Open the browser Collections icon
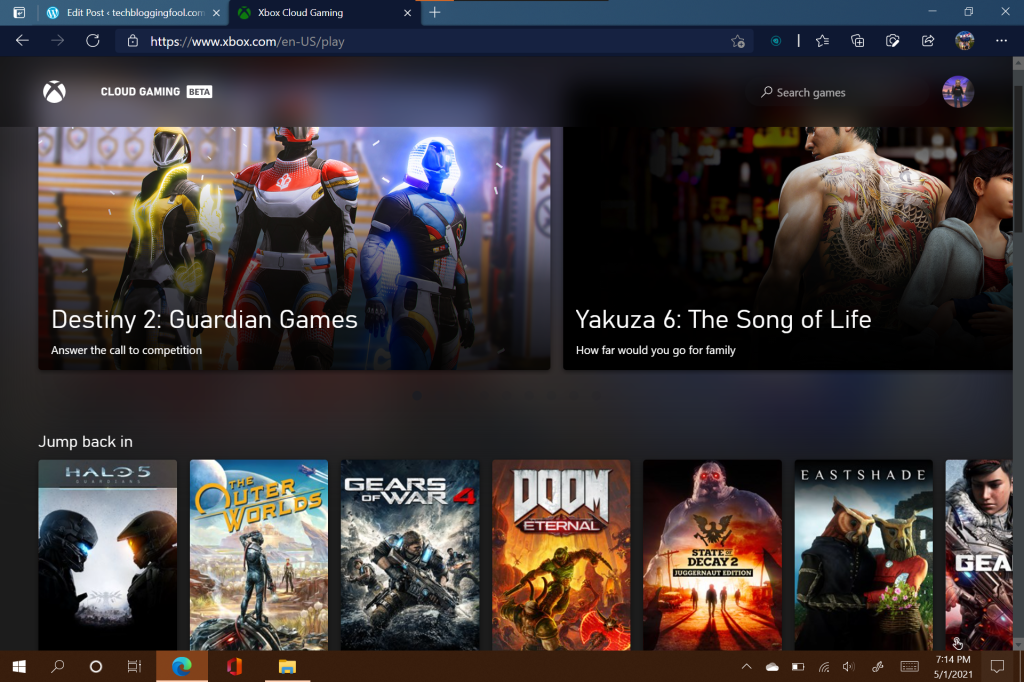Image resolution: width=1024 pixels, height=682 pixels. (x=857, y=41)
